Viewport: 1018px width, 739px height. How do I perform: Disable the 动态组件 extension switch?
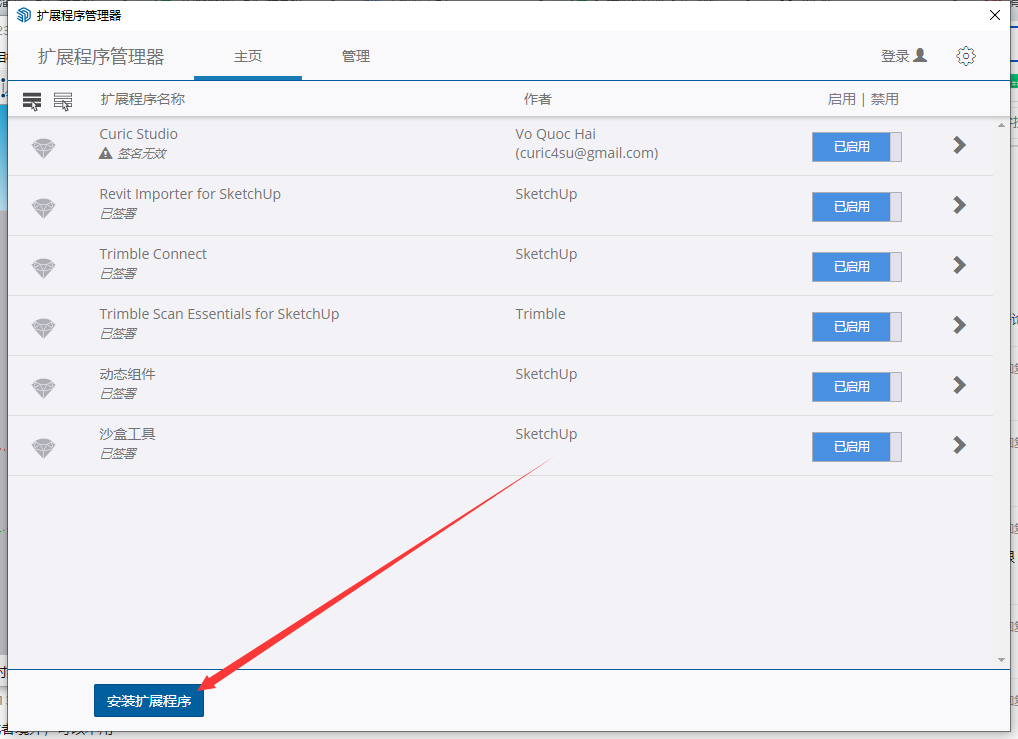(x=856, y=387)
